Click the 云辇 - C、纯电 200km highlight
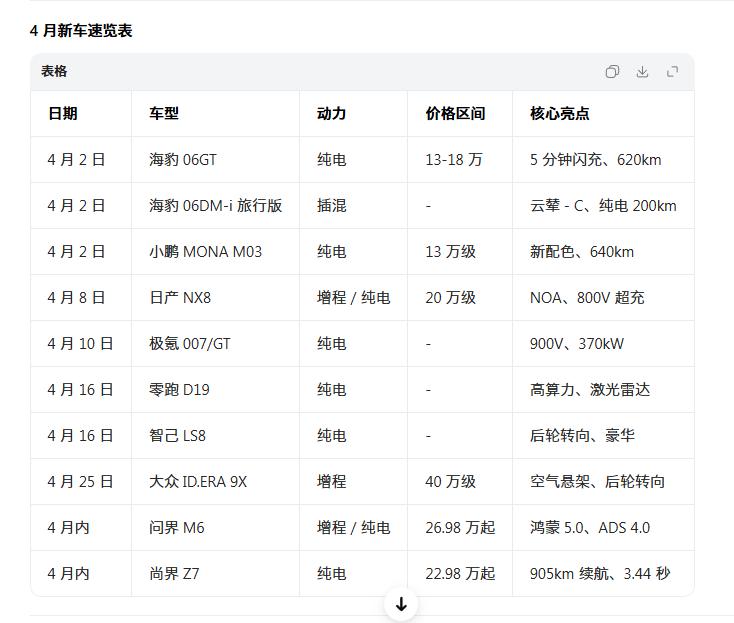This screenshot has height=623, width=734. coord(603,205)
